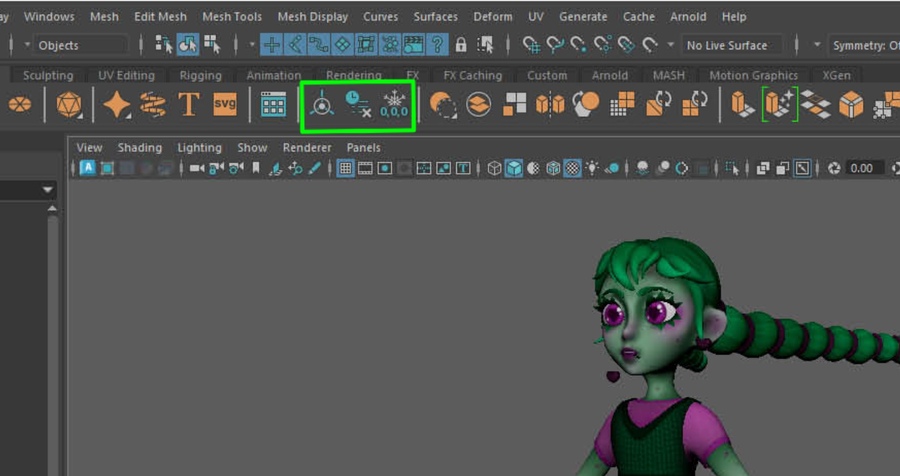Click the SVG import shelf icon
This screenshot has width=900, height=476.
point(225,105)
